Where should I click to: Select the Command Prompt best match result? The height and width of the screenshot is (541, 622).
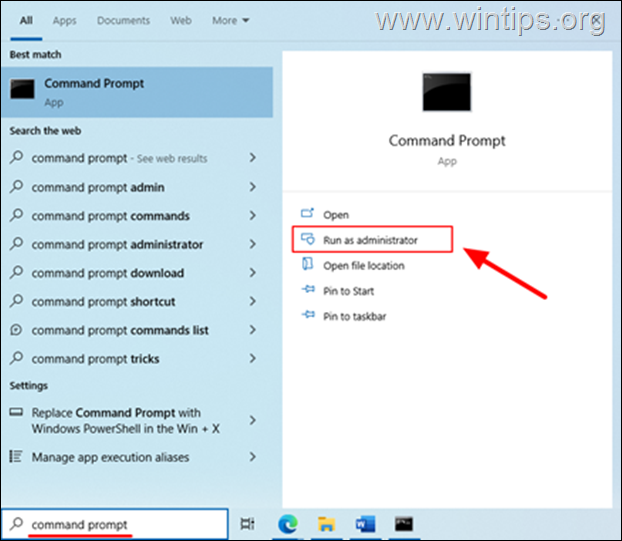[x=137, y=92]
